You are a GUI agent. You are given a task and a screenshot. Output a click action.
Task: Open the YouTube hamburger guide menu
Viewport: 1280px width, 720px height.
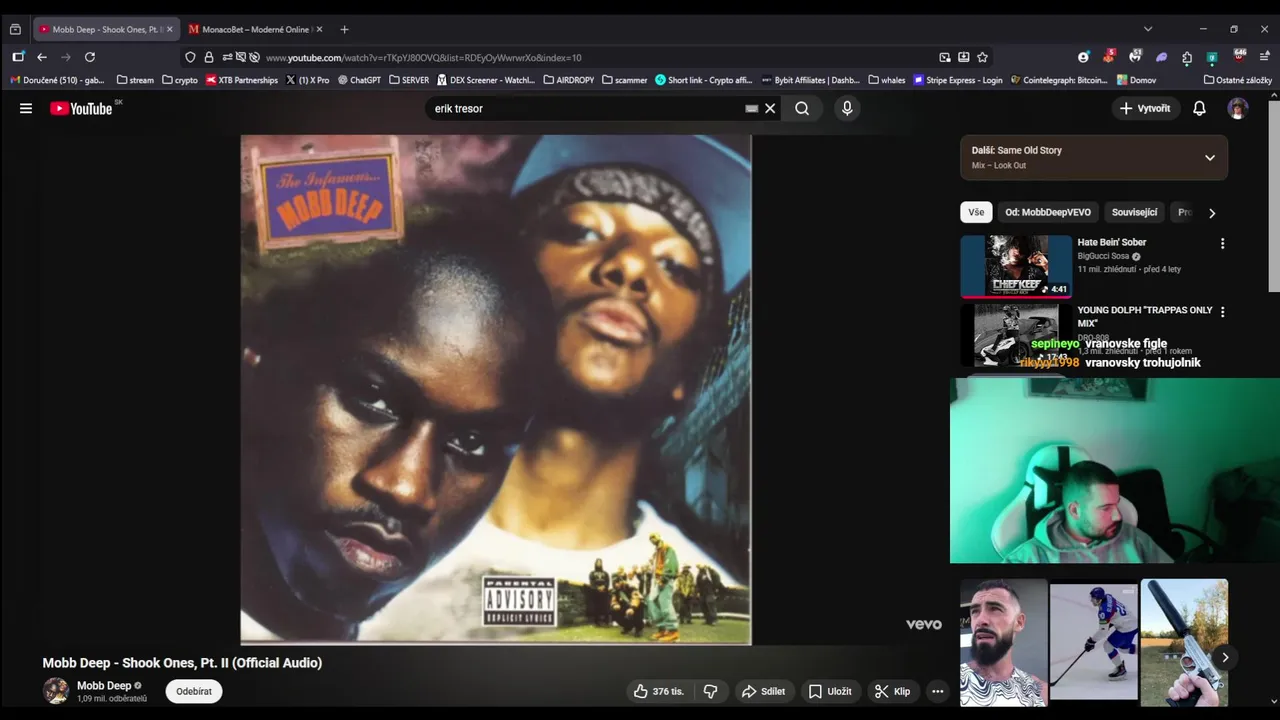(26, 108)
